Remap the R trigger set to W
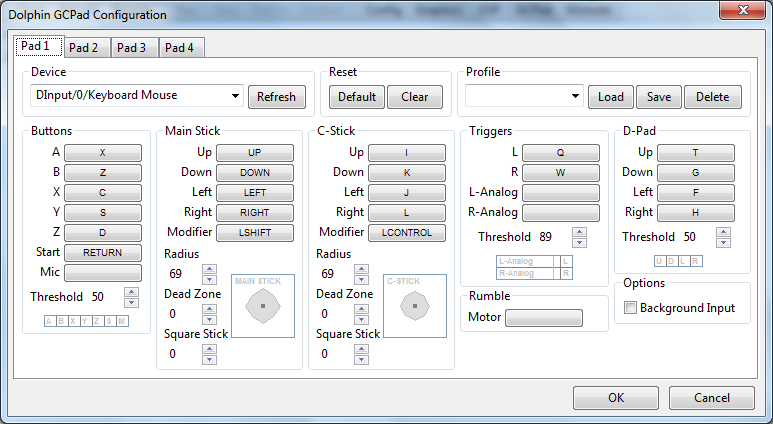The height and width of the screenshot is (424, 773). coord(561,173)
